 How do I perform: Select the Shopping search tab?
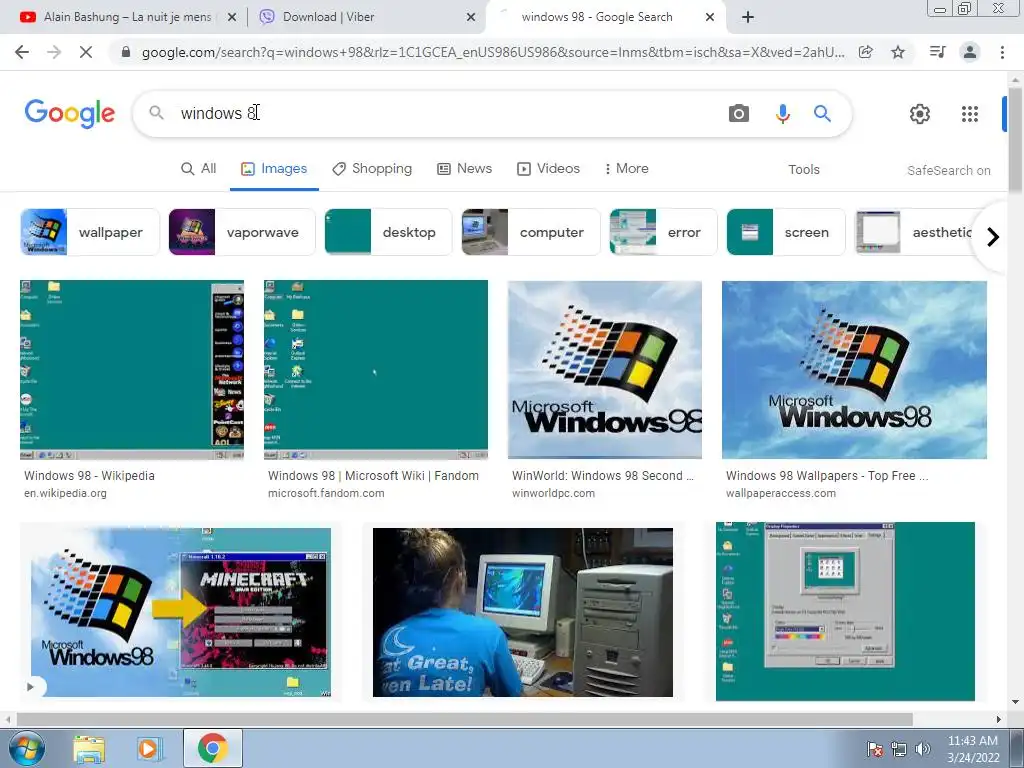(x=372, y=168)
